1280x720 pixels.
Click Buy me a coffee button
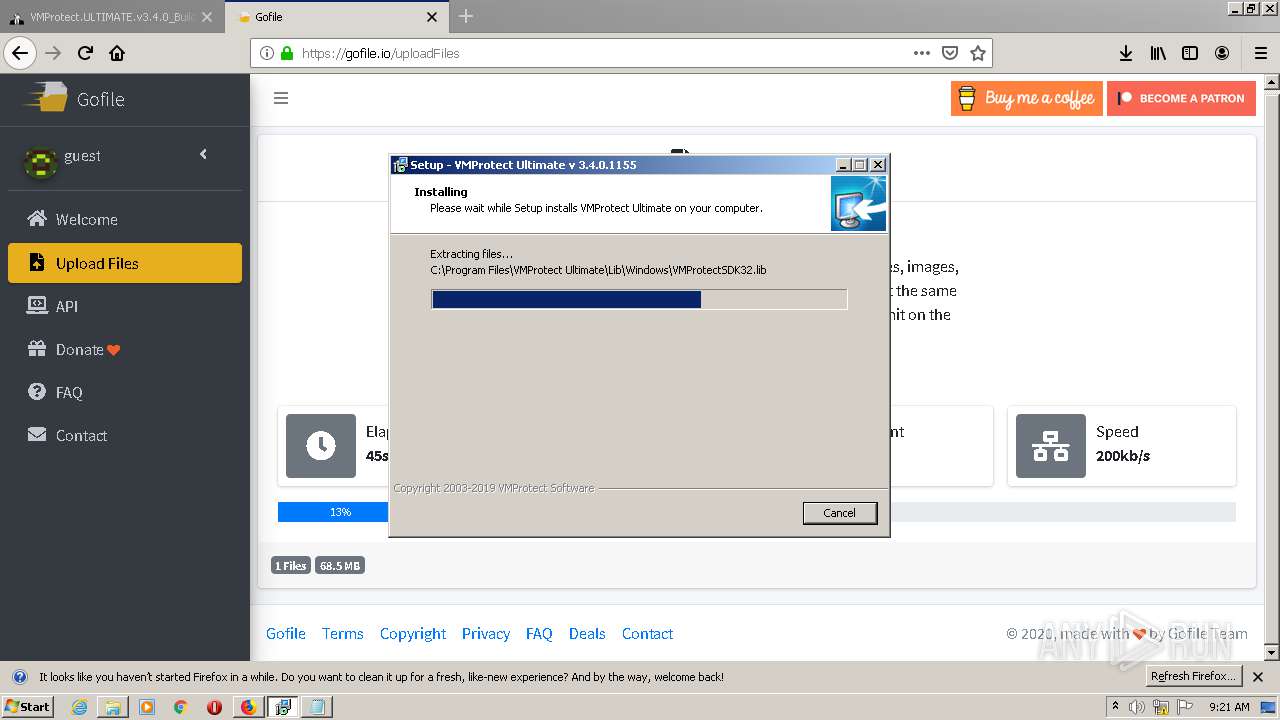tap(1026, 98)
